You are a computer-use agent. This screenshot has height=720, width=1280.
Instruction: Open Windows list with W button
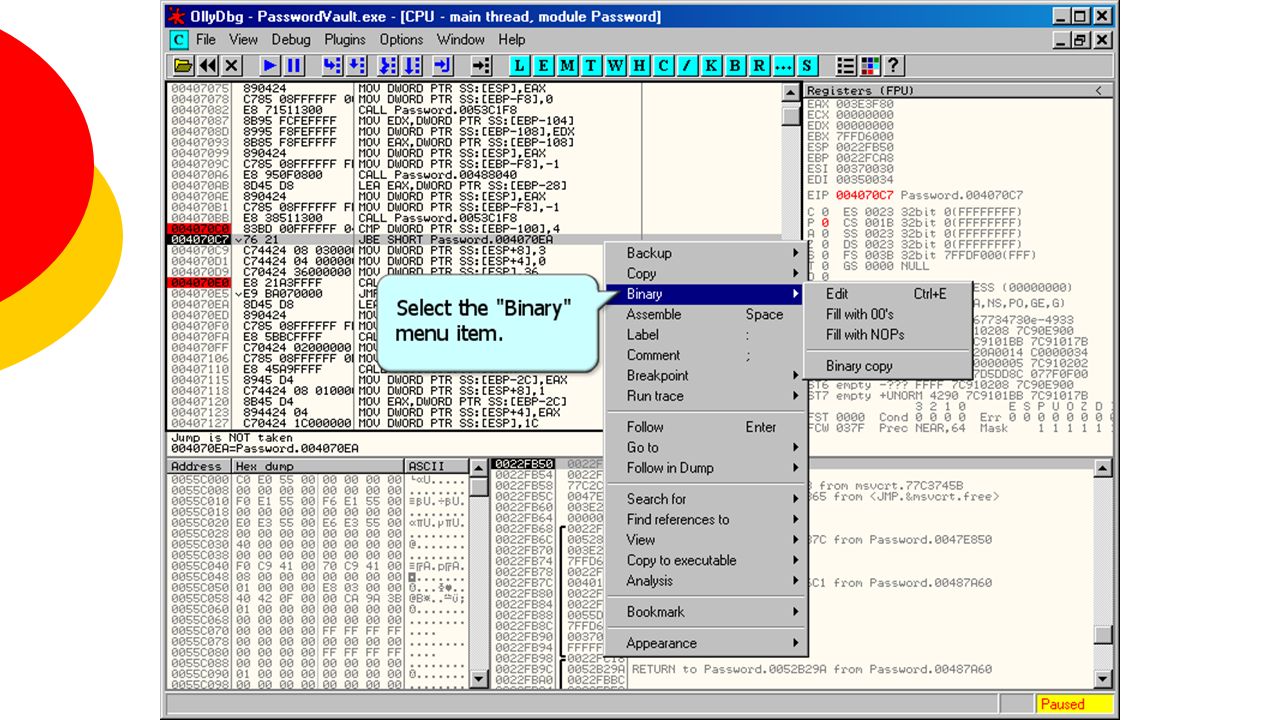(x=615, y=66)
